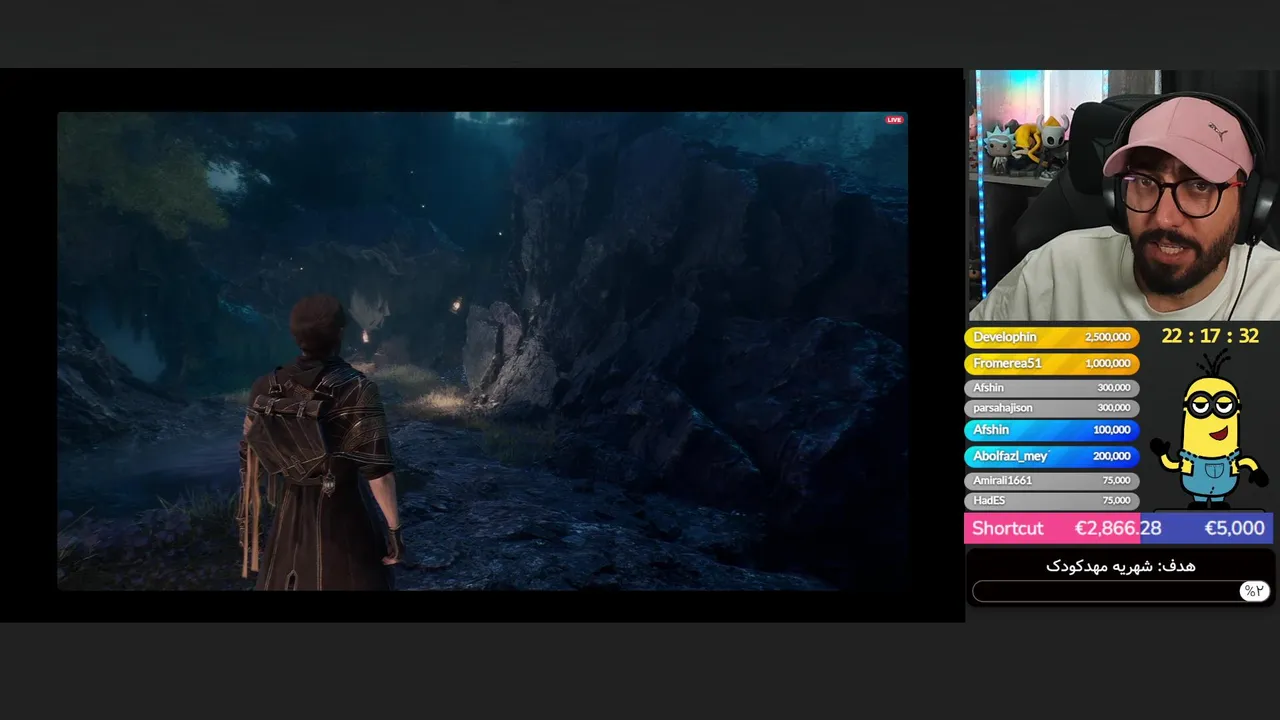Select the blue Afshin 100,000 row
Viewport: 1280px width, 720px height.
tap(1051, 430)
